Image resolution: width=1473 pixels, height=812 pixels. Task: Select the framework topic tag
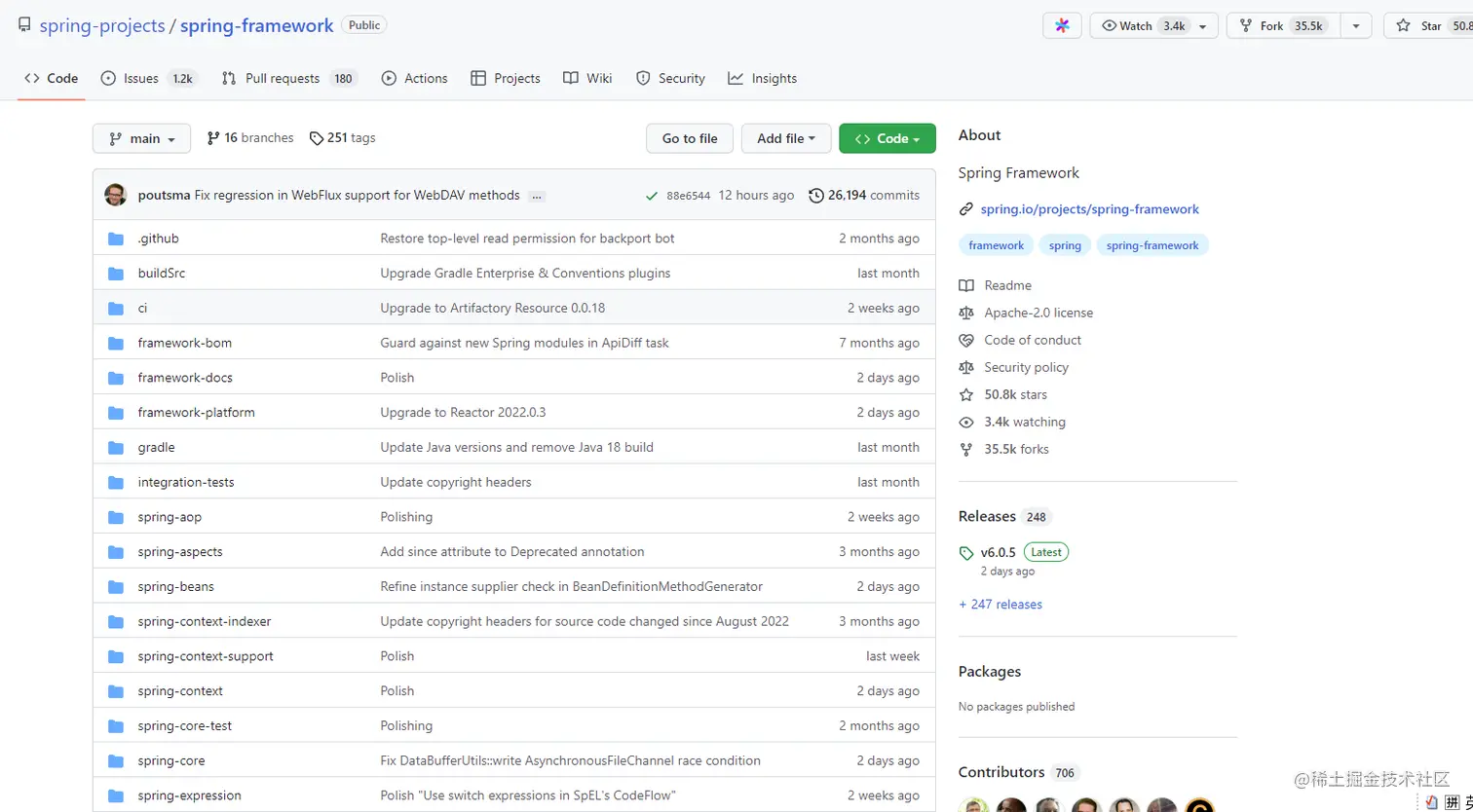tap(996, 245)
